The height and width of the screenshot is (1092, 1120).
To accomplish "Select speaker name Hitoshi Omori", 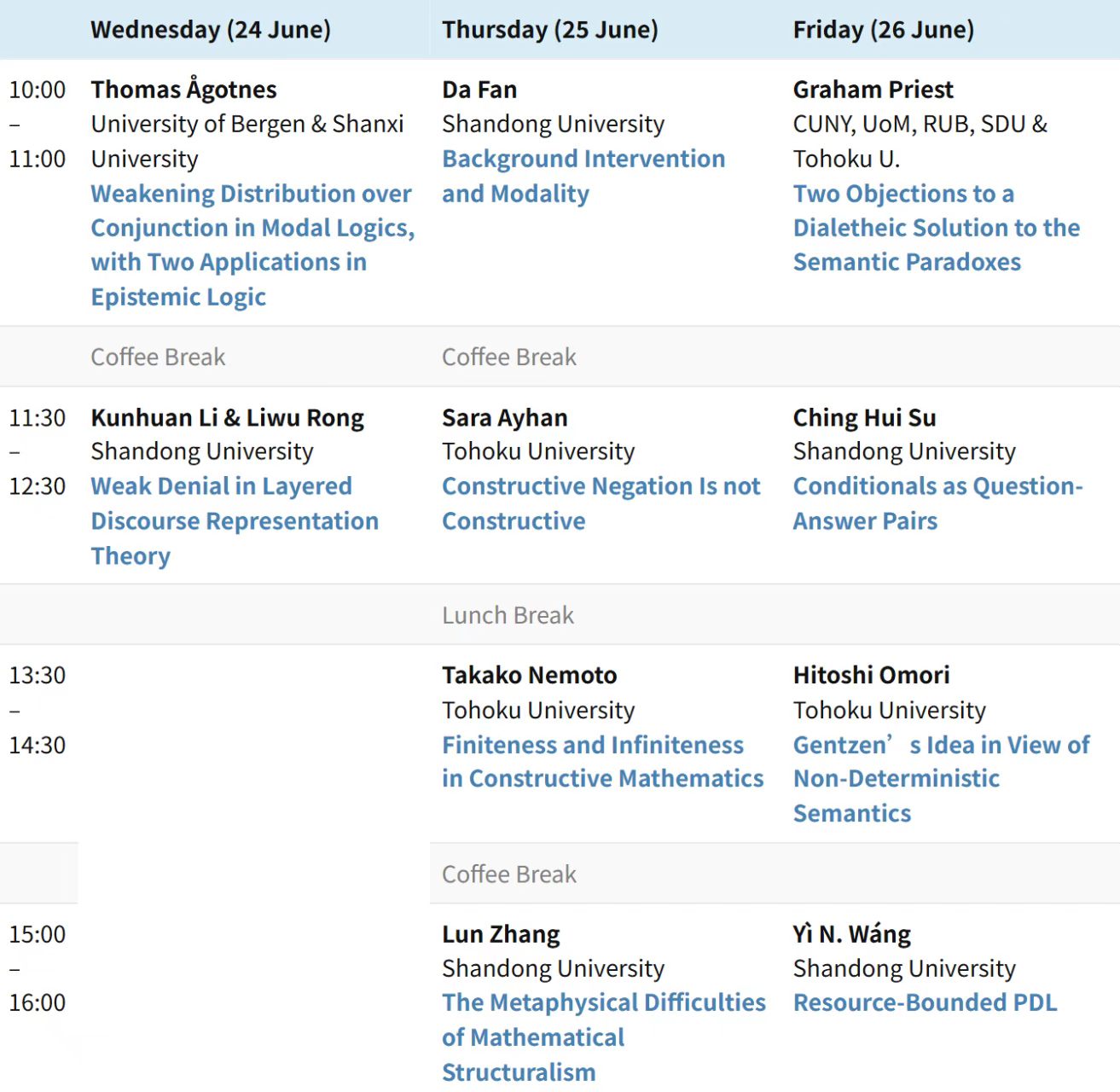I will (x=872, y=675).
